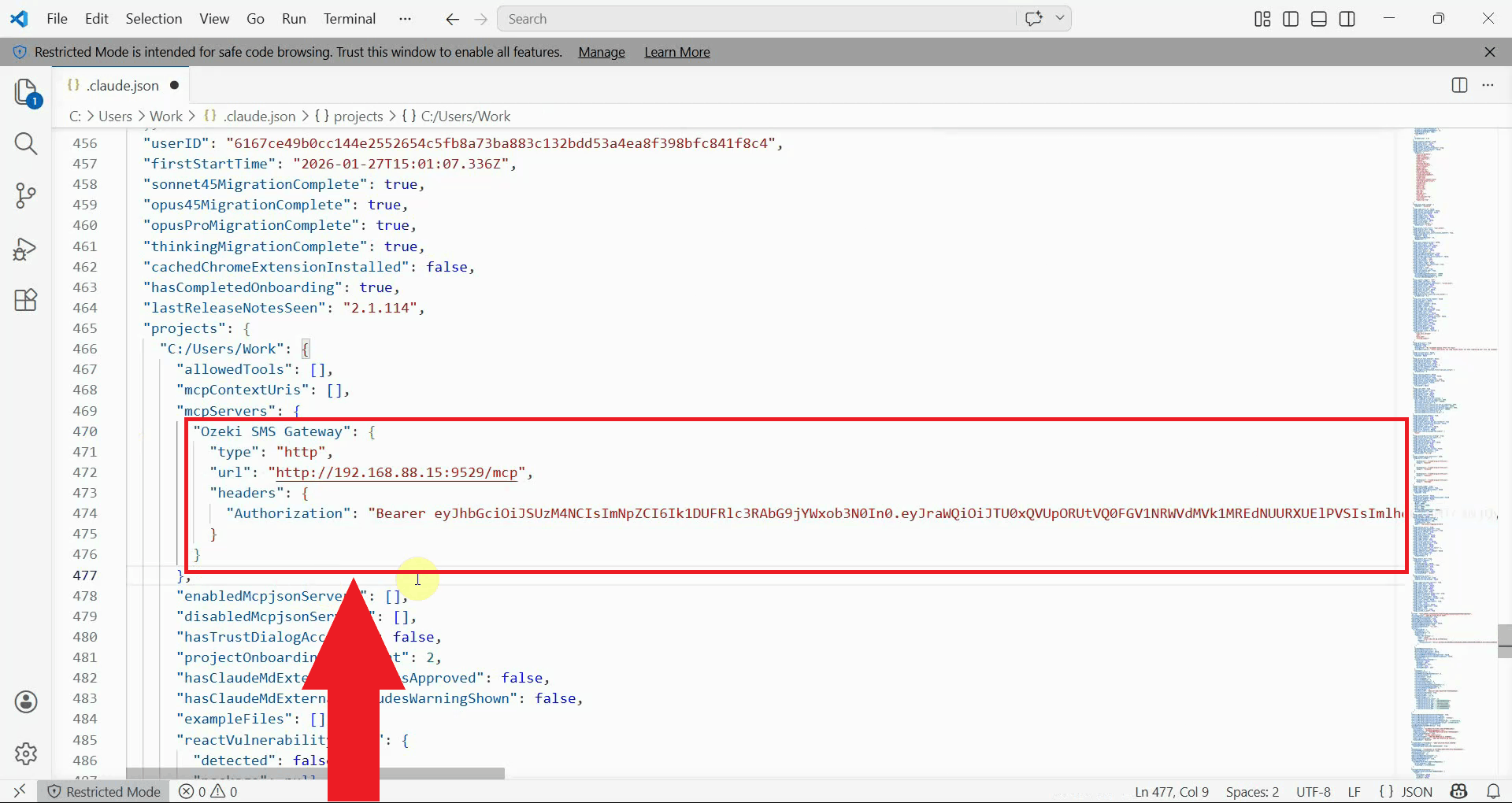This screenshot has height=803, width=1512.
Task: Split the editor to the right
Action: pos(1459,85)
